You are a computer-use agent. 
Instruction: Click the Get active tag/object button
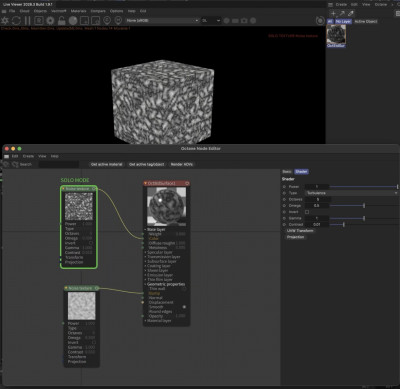click(x=147, y=164)
